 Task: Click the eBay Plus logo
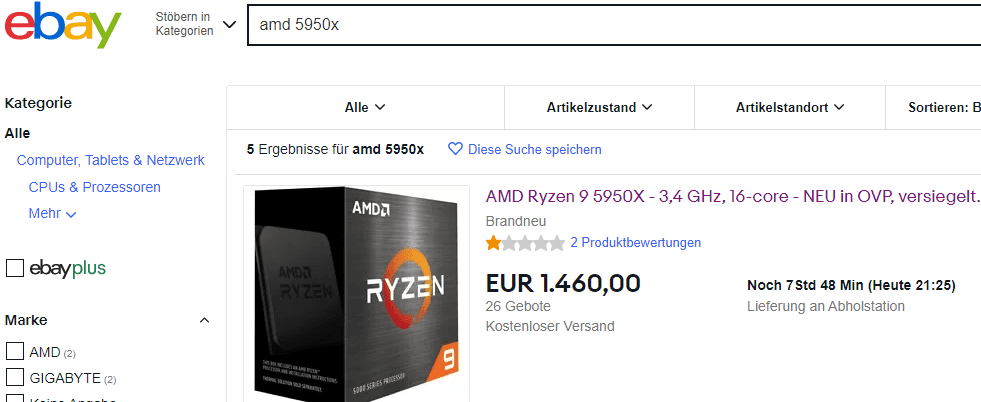point(67,268)
